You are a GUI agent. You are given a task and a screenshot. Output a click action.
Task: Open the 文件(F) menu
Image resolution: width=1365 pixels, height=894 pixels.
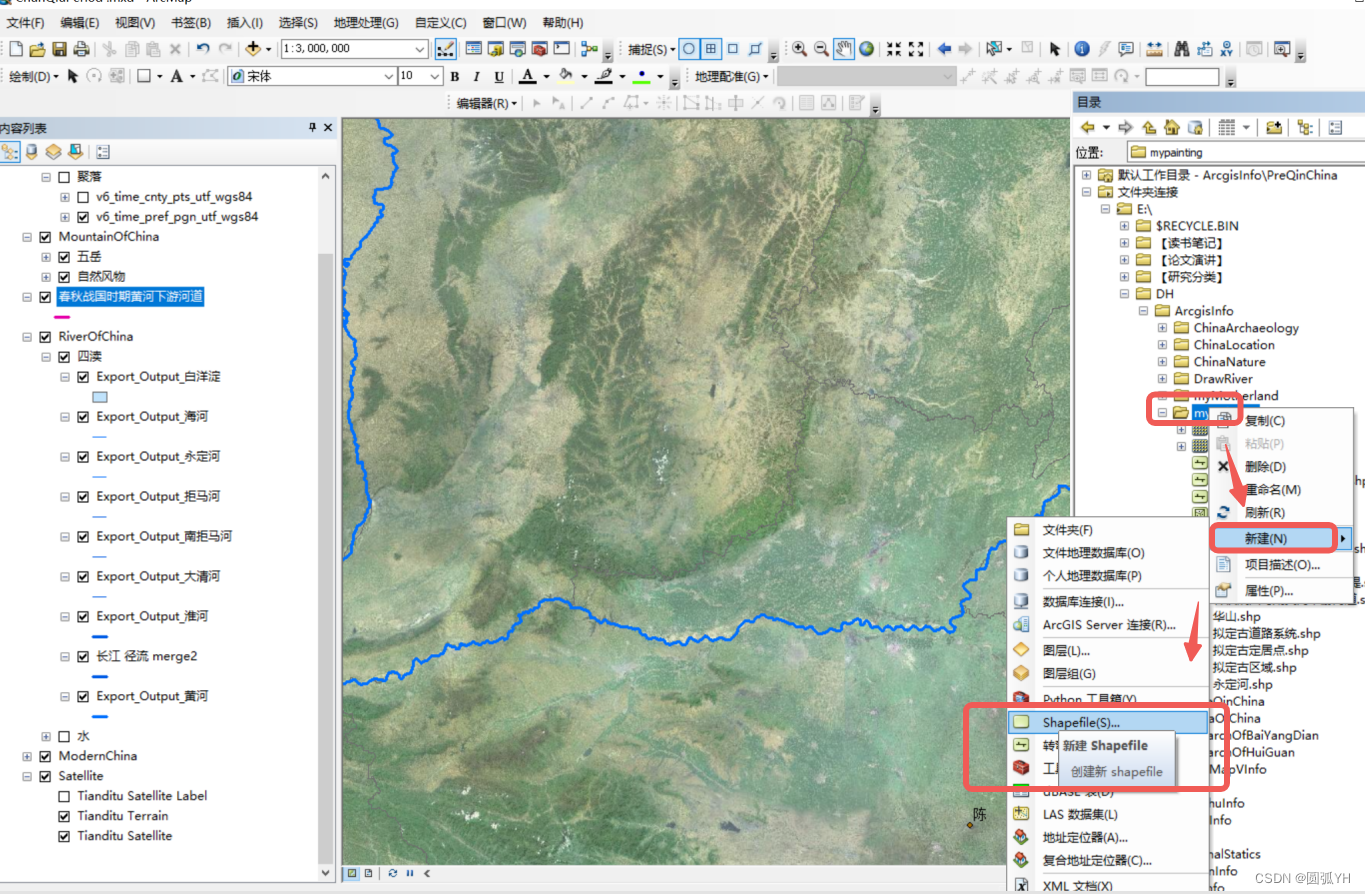[x=25, y=22]
